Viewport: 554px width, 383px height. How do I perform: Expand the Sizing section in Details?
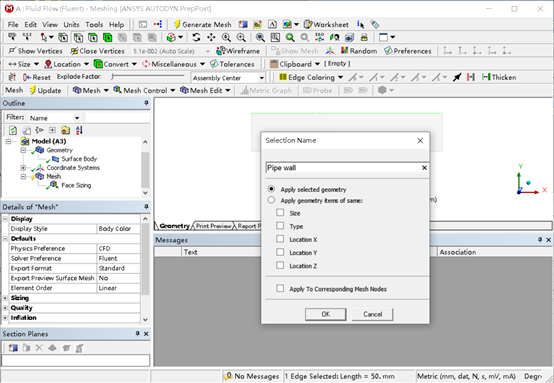pos(5,298)
